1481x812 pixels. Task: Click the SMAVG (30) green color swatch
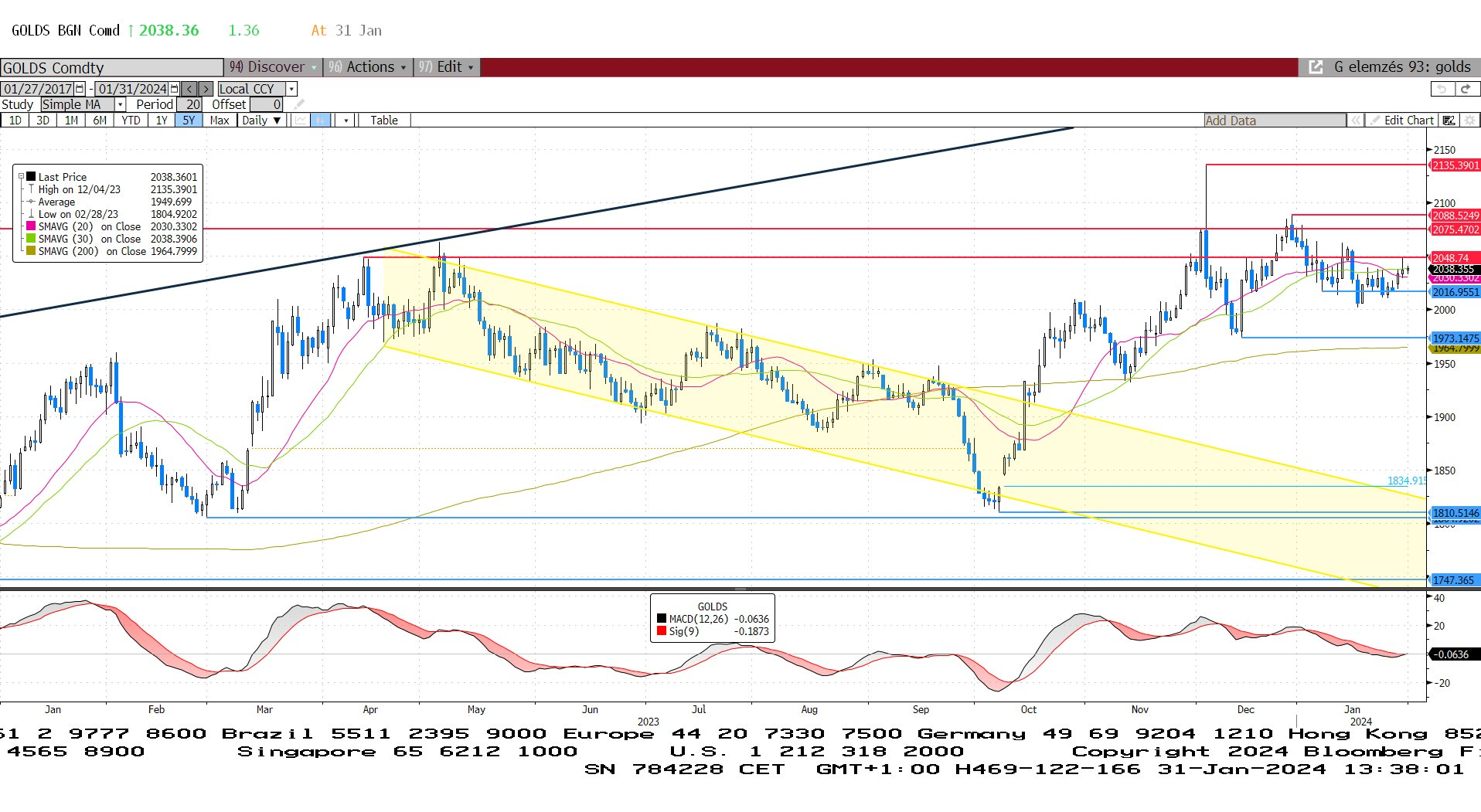pyautogui.click(x=31, y=238)
